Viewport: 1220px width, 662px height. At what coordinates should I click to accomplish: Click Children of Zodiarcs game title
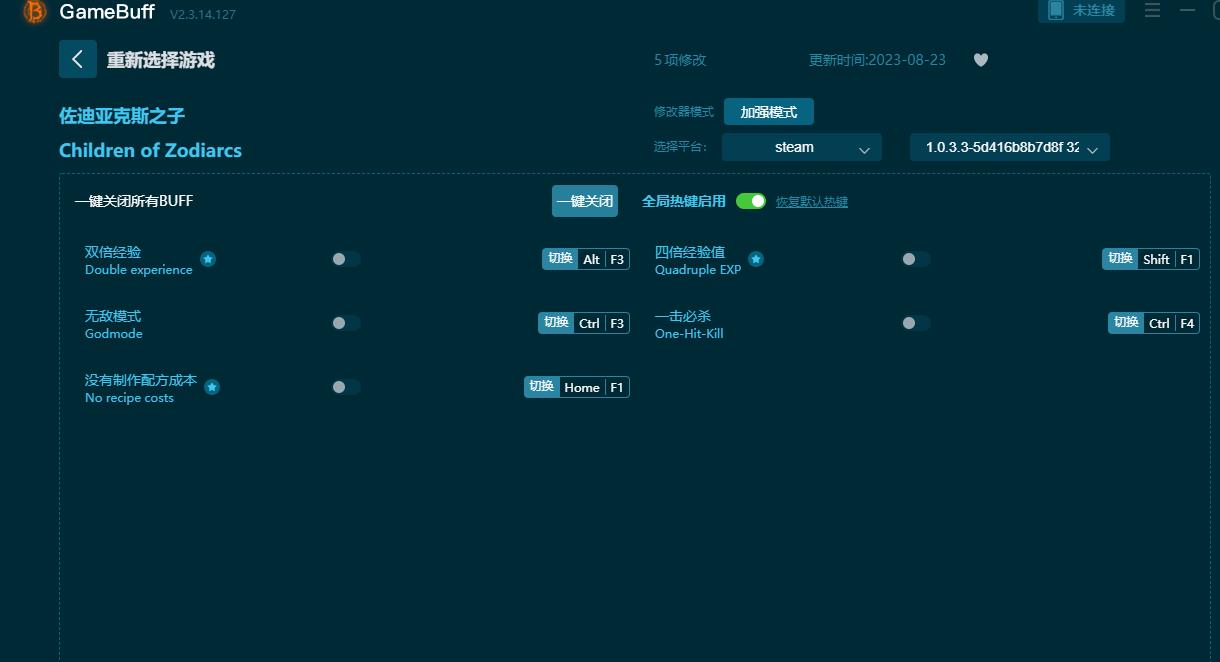pyautogui.click(x=150, y=150)
